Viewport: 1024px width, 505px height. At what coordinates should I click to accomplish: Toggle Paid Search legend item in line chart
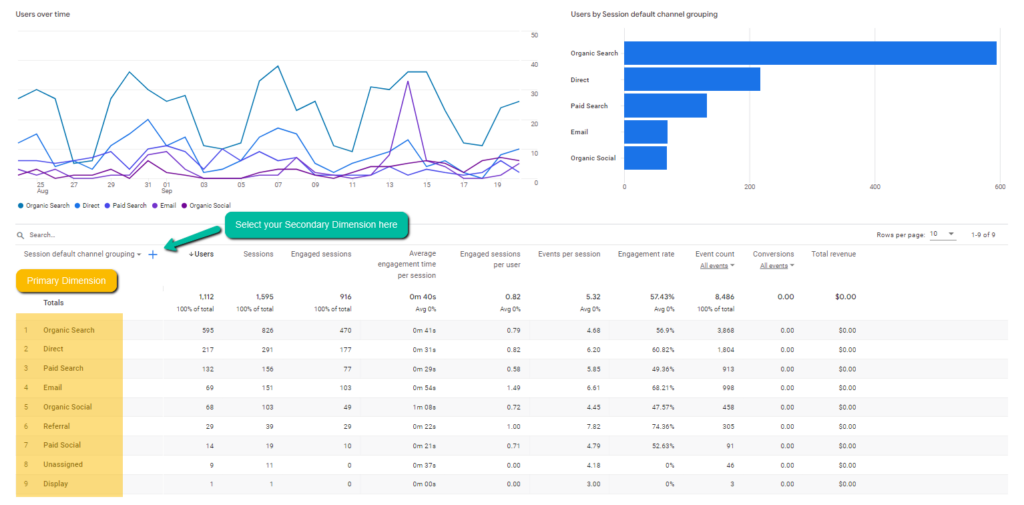tap(125, 206)
